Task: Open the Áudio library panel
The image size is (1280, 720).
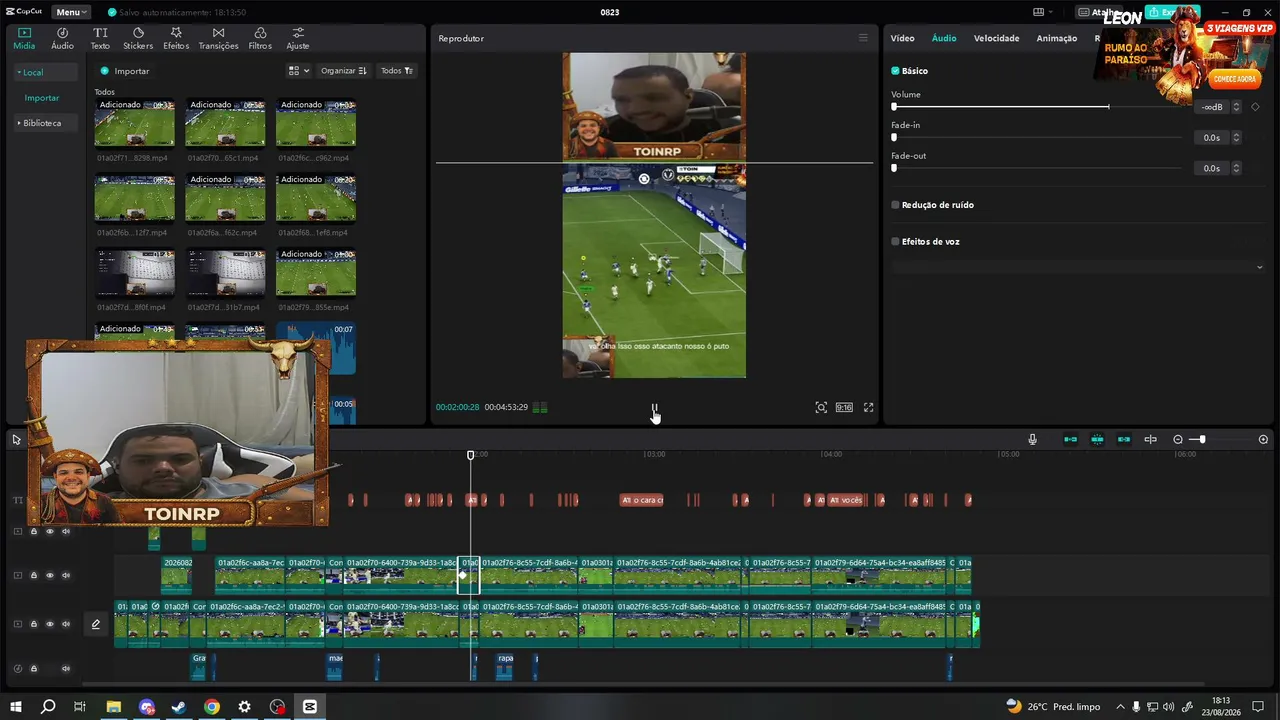Action: (62, 38)
